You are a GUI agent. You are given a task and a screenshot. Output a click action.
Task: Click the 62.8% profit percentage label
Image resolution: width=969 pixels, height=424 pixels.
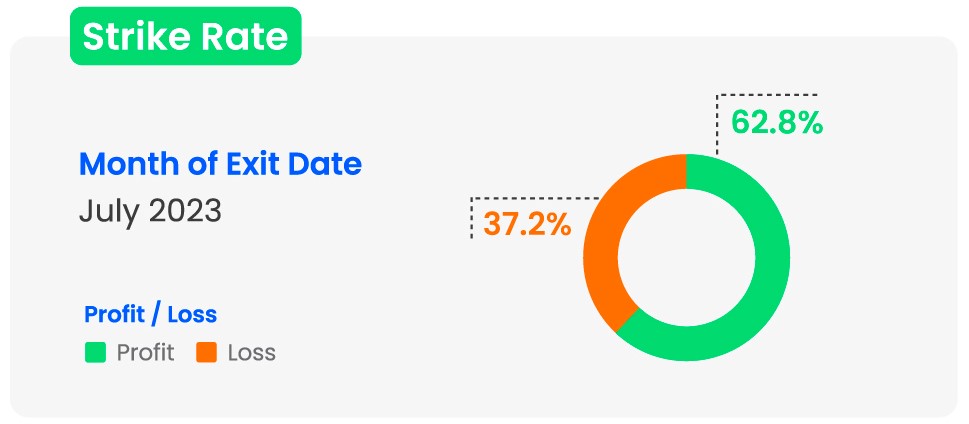coord(777,122)
